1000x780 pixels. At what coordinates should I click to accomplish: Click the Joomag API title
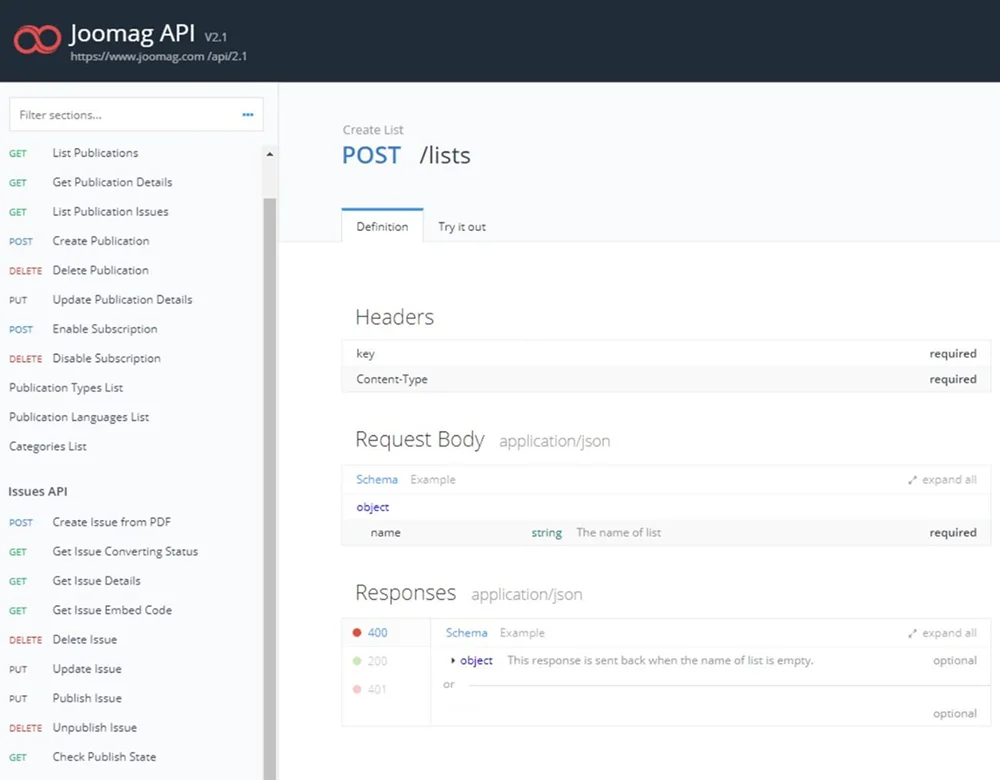132,33
